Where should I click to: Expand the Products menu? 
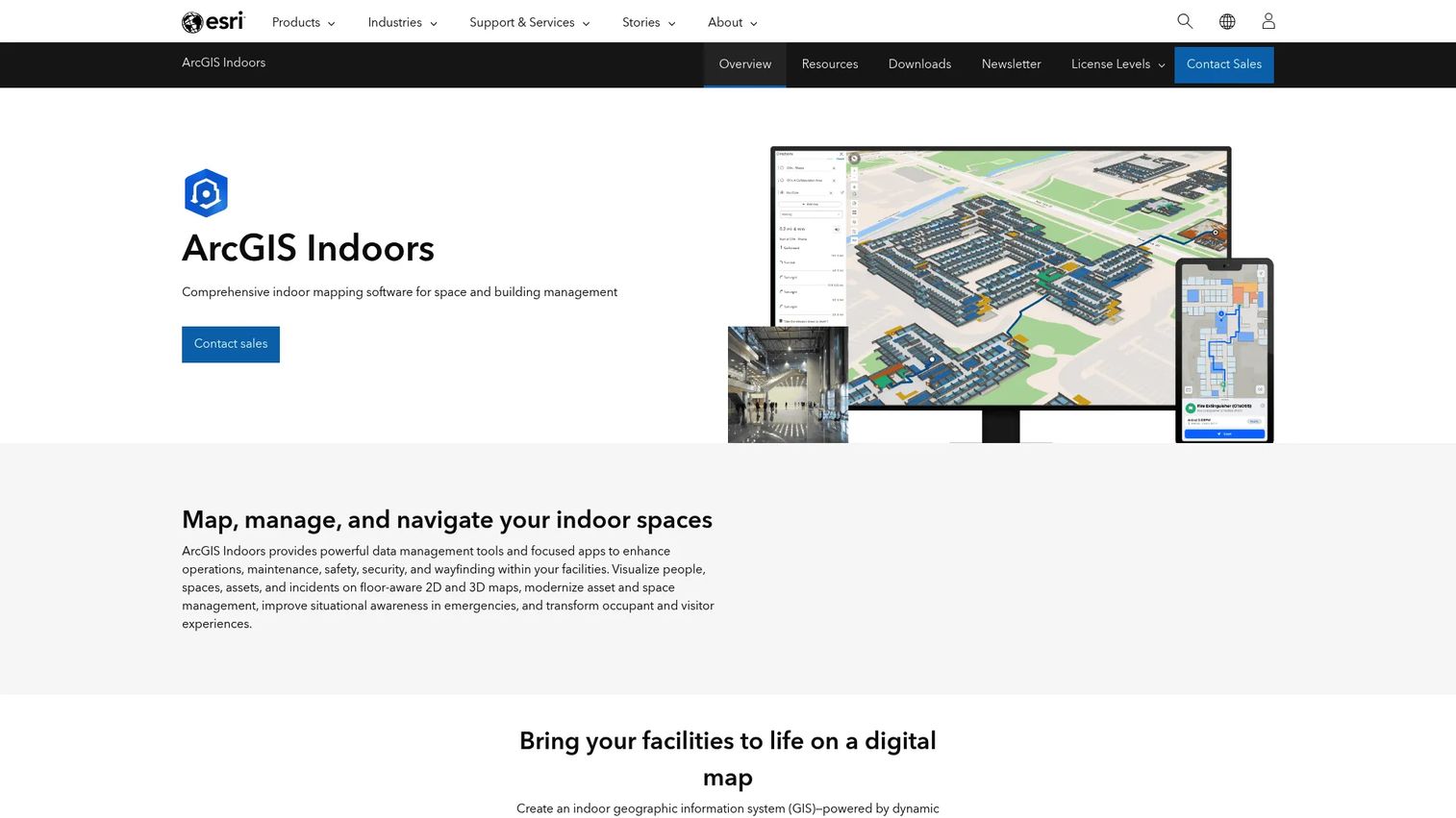click(x=304, y=22)
